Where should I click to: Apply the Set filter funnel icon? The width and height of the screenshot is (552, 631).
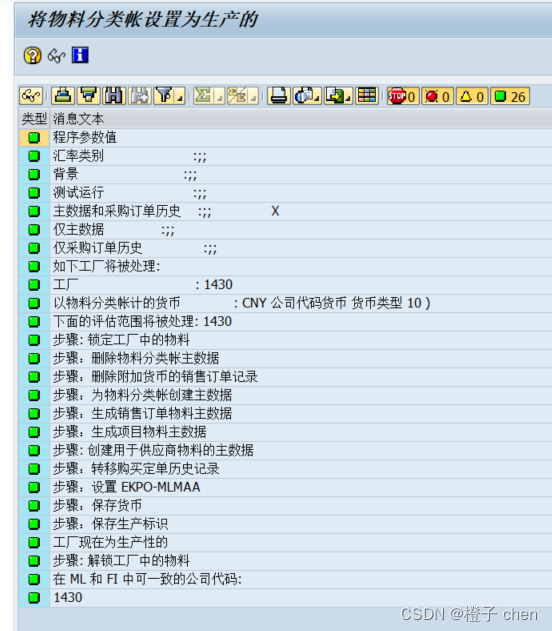(164, 96)
